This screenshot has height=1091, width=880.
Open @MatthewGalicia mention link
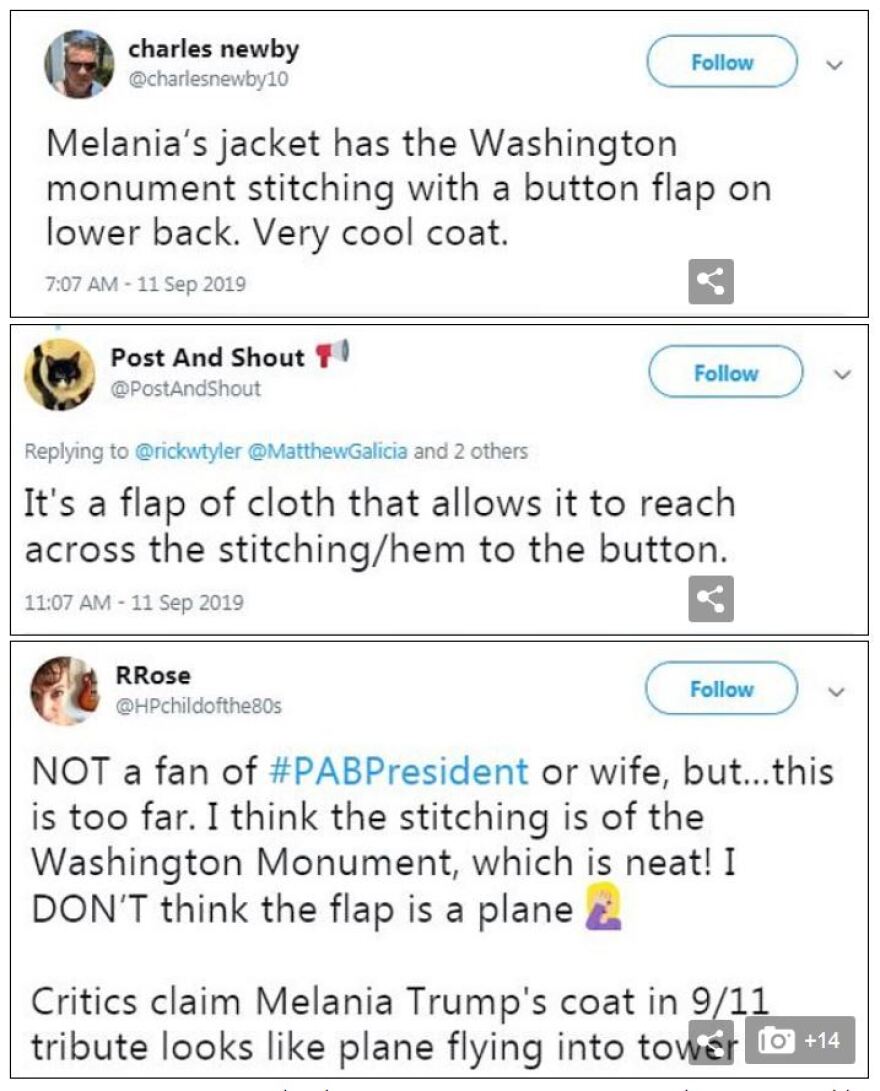point(325,451)
